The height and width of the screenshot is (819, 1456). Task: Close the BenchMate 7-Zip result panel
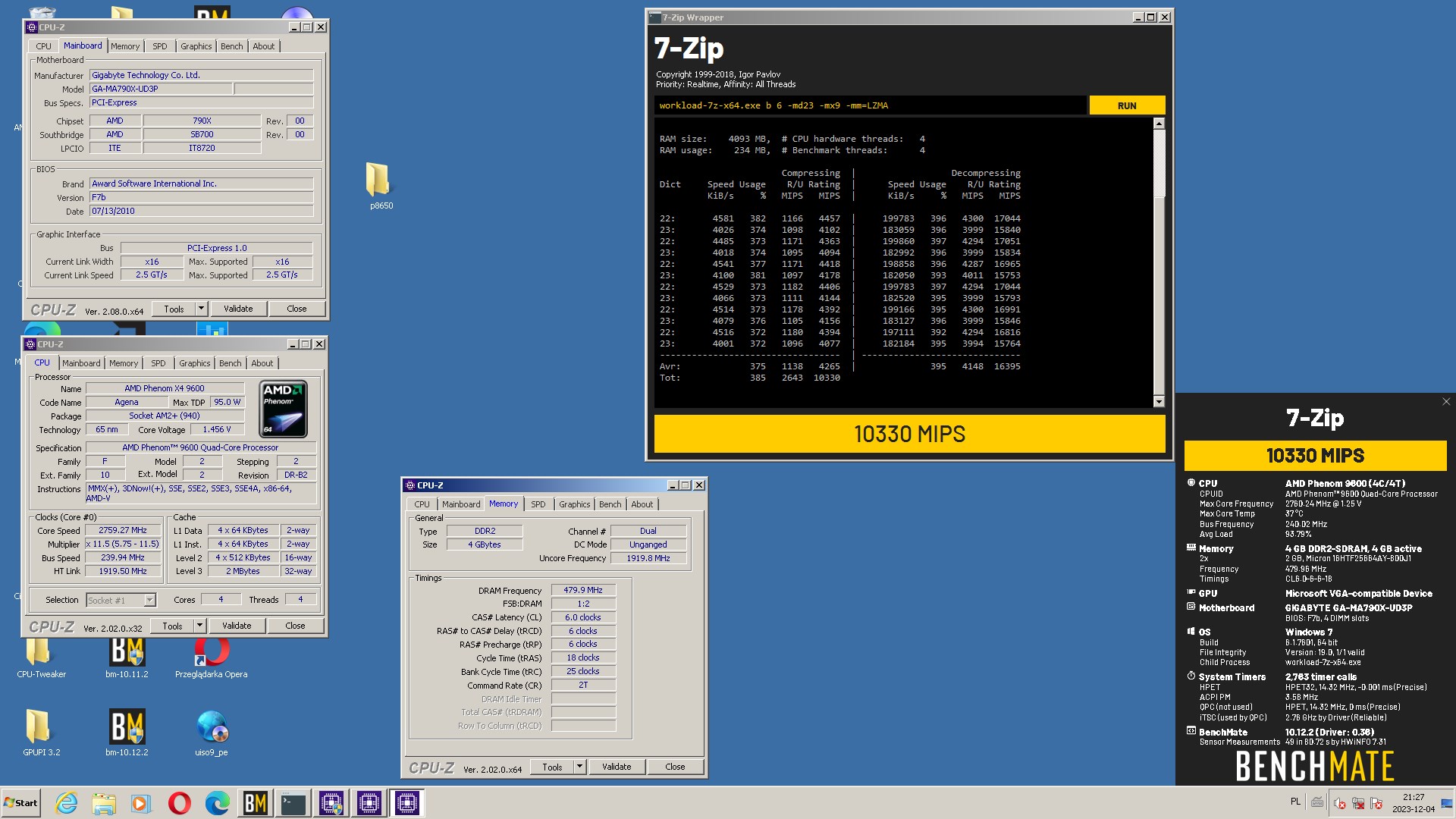click(1445, 402)
